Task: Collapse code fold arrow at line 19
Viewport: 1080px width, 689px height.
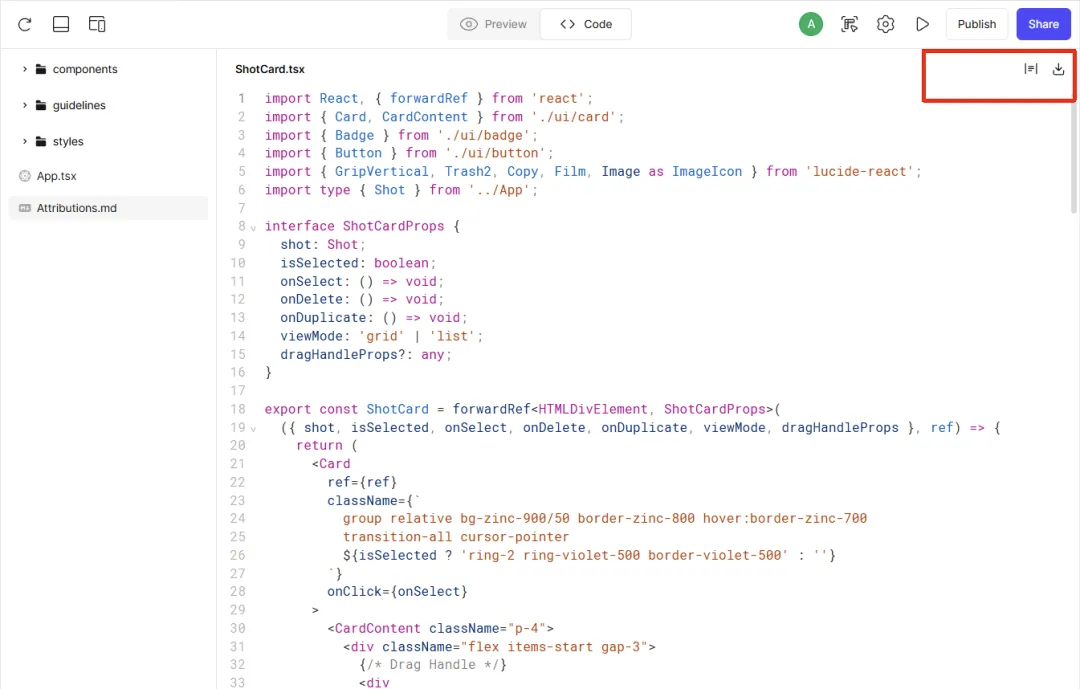Action: tap(253, 429)
